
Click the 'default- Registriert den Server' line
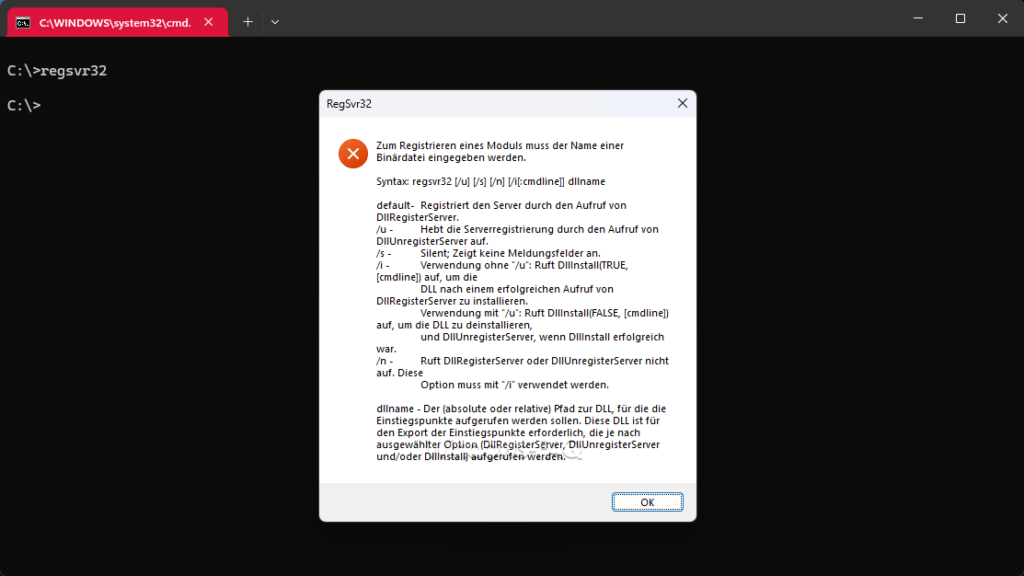pyautogui.click(x=502, y=211)
